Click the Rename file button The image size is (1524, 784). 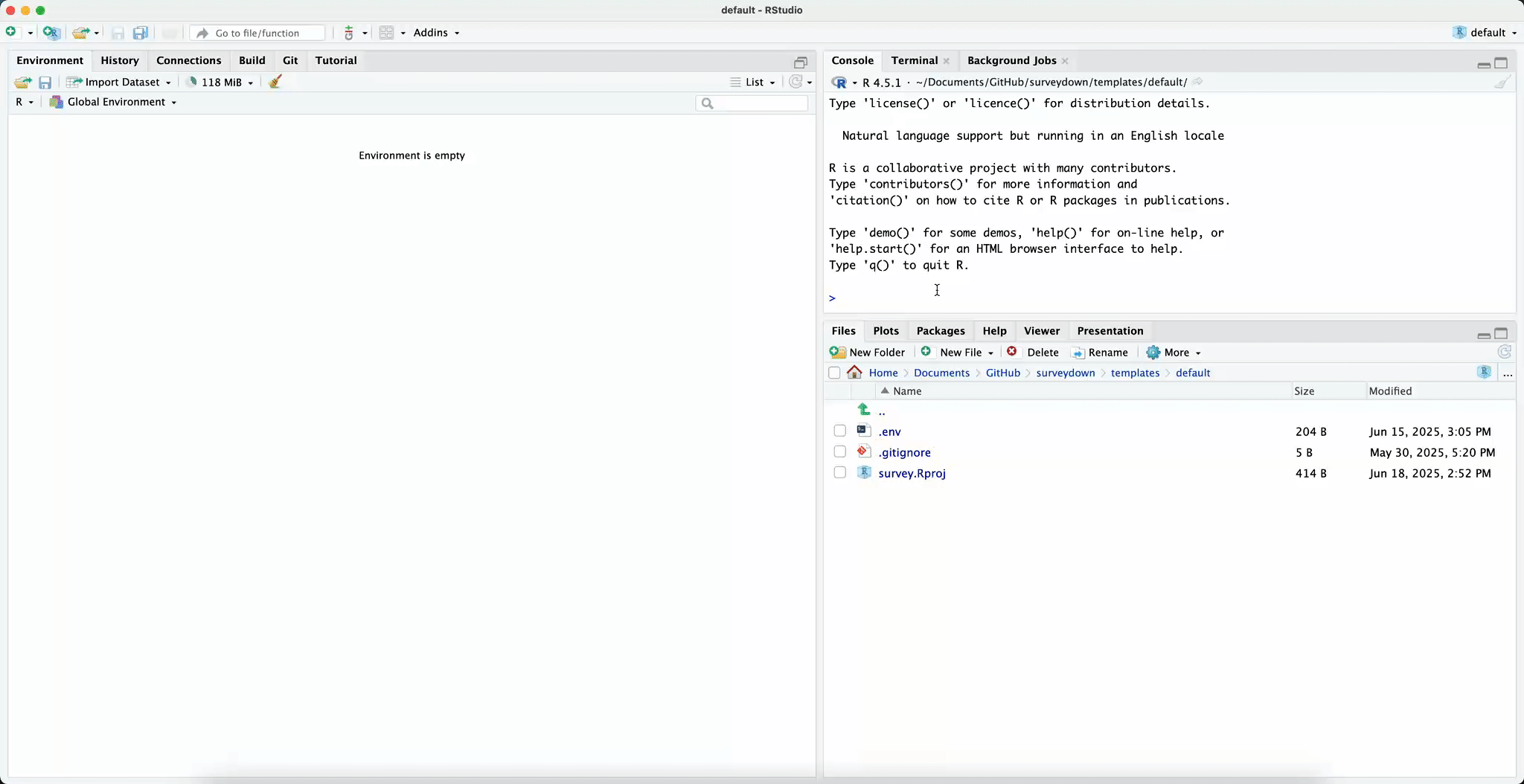[x=1100, y=353]
